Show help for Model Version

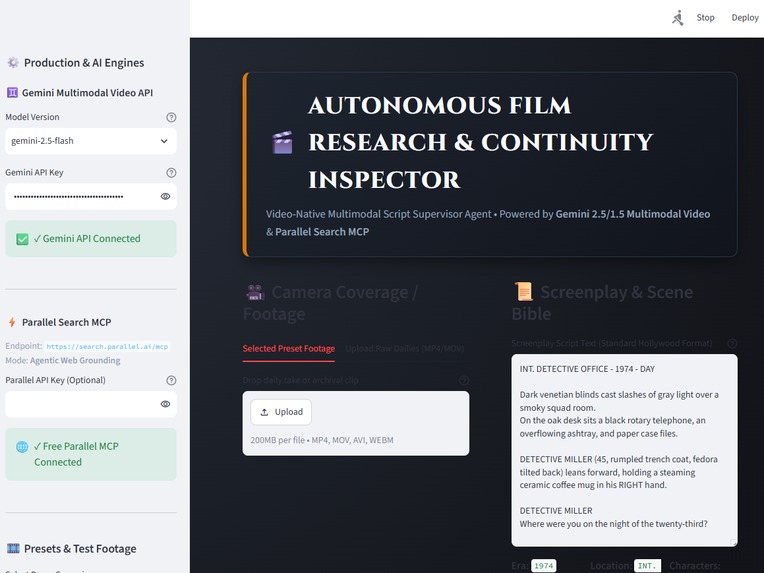[171, 117]
